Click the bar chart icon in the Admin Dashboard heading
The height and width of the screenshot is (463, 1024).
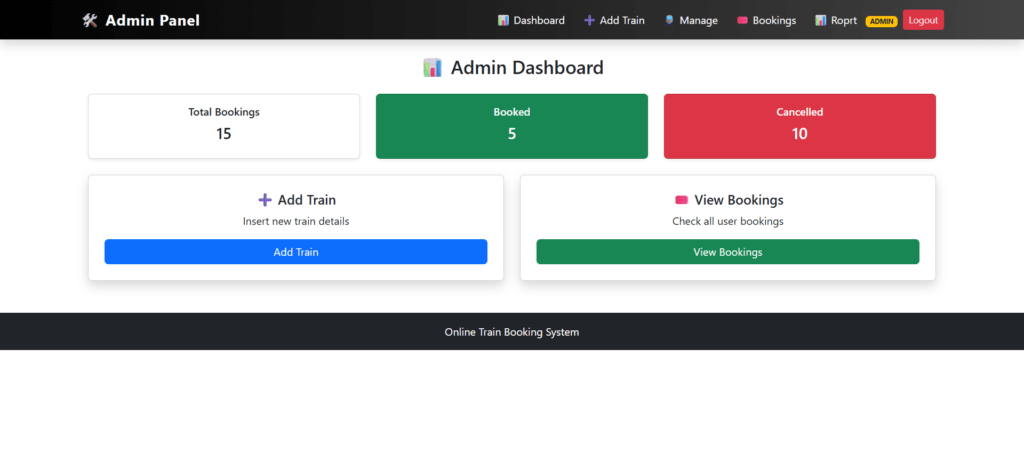tap(432, 67)
